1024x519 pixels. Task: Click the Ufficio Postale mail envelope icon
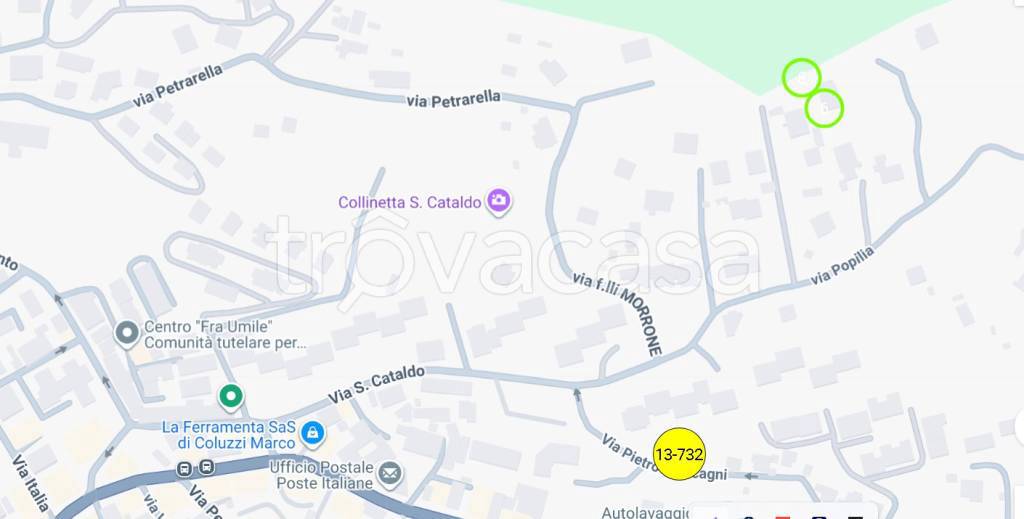coord(390,473)
